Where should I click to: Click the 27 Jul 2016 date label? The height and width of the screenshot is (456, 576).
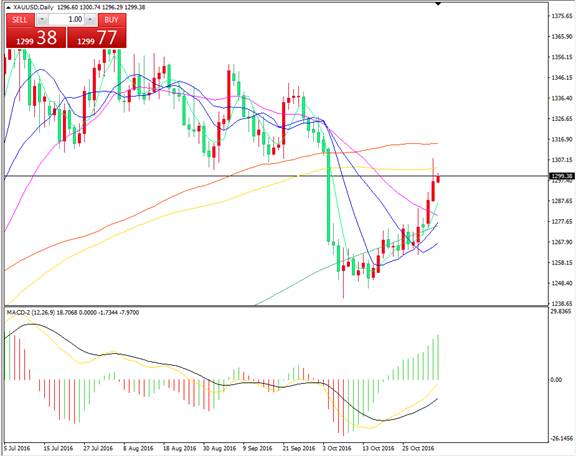click(x=98, y=449)
